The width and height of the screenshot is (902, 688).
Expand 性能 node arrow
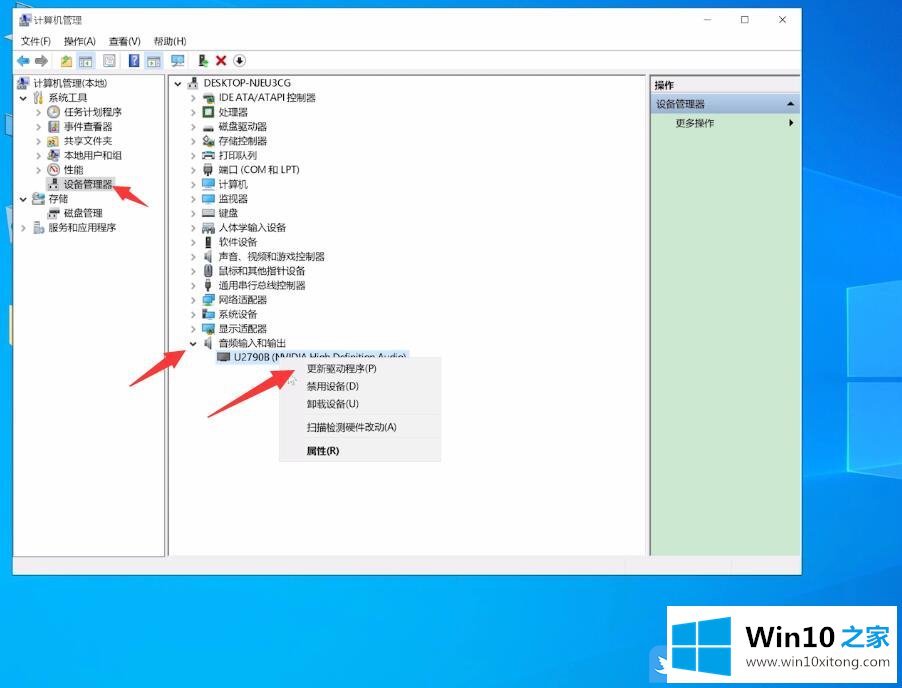click(39, 170)
